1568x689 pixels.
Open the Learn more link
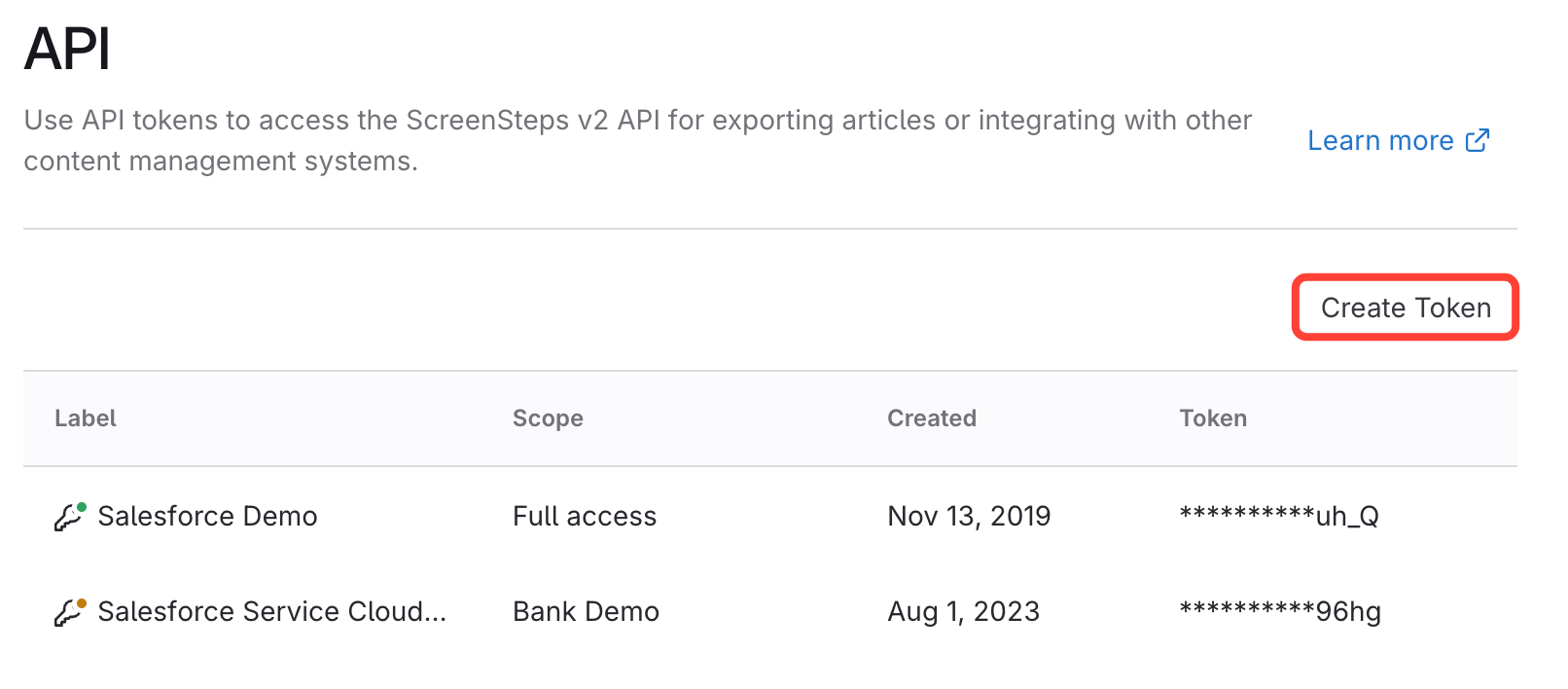[x=1379, y=141]
